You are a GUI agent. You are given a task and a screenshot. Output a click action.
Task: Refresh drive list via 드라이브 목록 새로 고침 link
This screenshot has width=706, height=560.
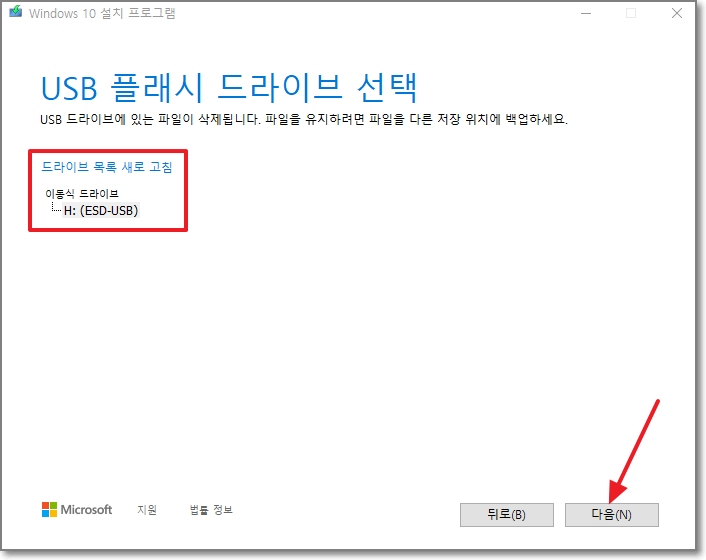[107, 167]
